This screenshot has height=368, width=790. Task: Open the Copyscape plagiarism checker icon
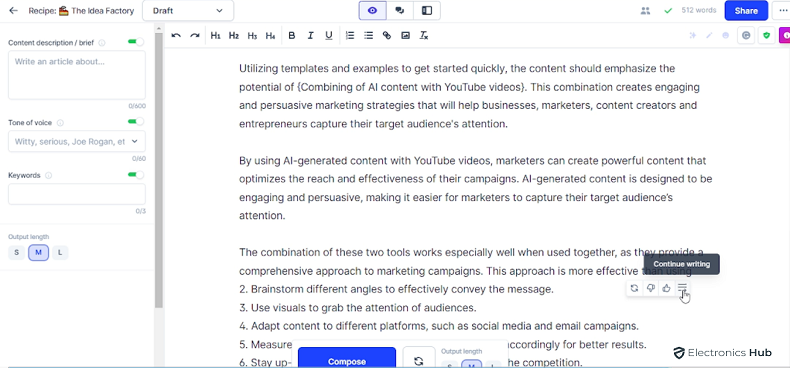(x=746, y=35)
